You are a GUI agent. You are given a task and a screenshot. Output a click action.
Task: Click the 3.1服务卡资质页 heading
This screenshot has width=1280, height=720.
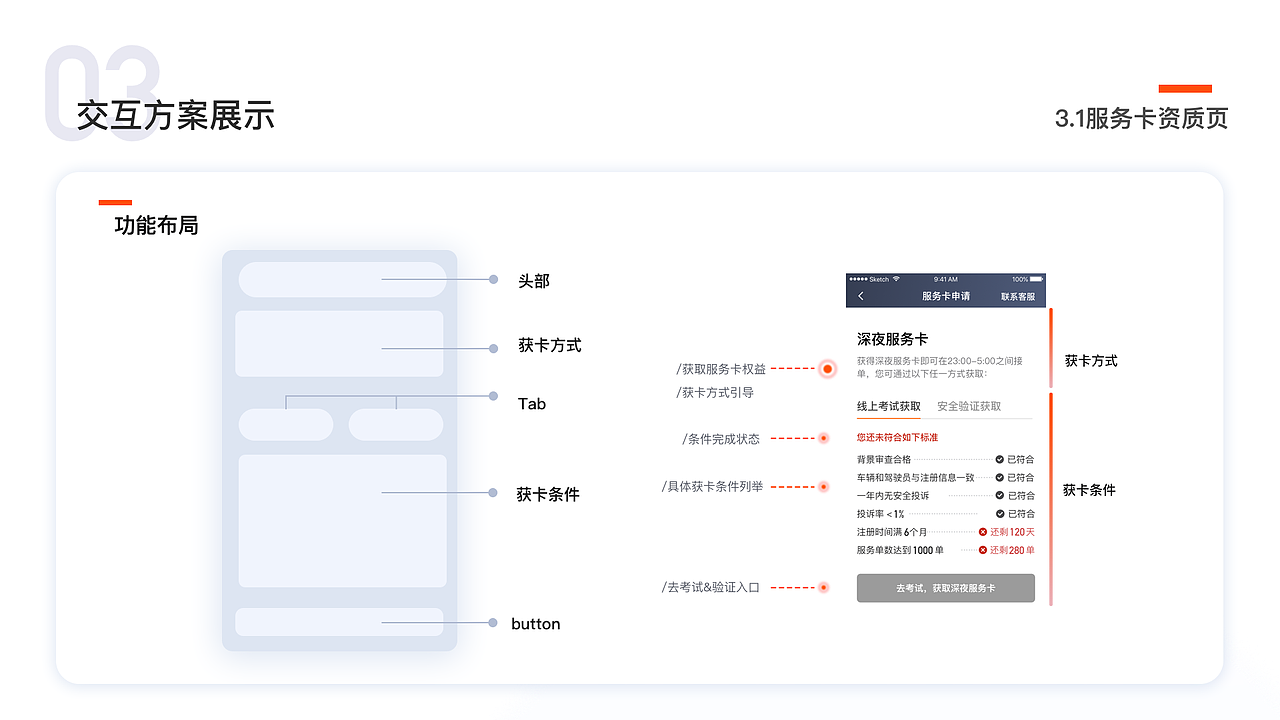1141,119
